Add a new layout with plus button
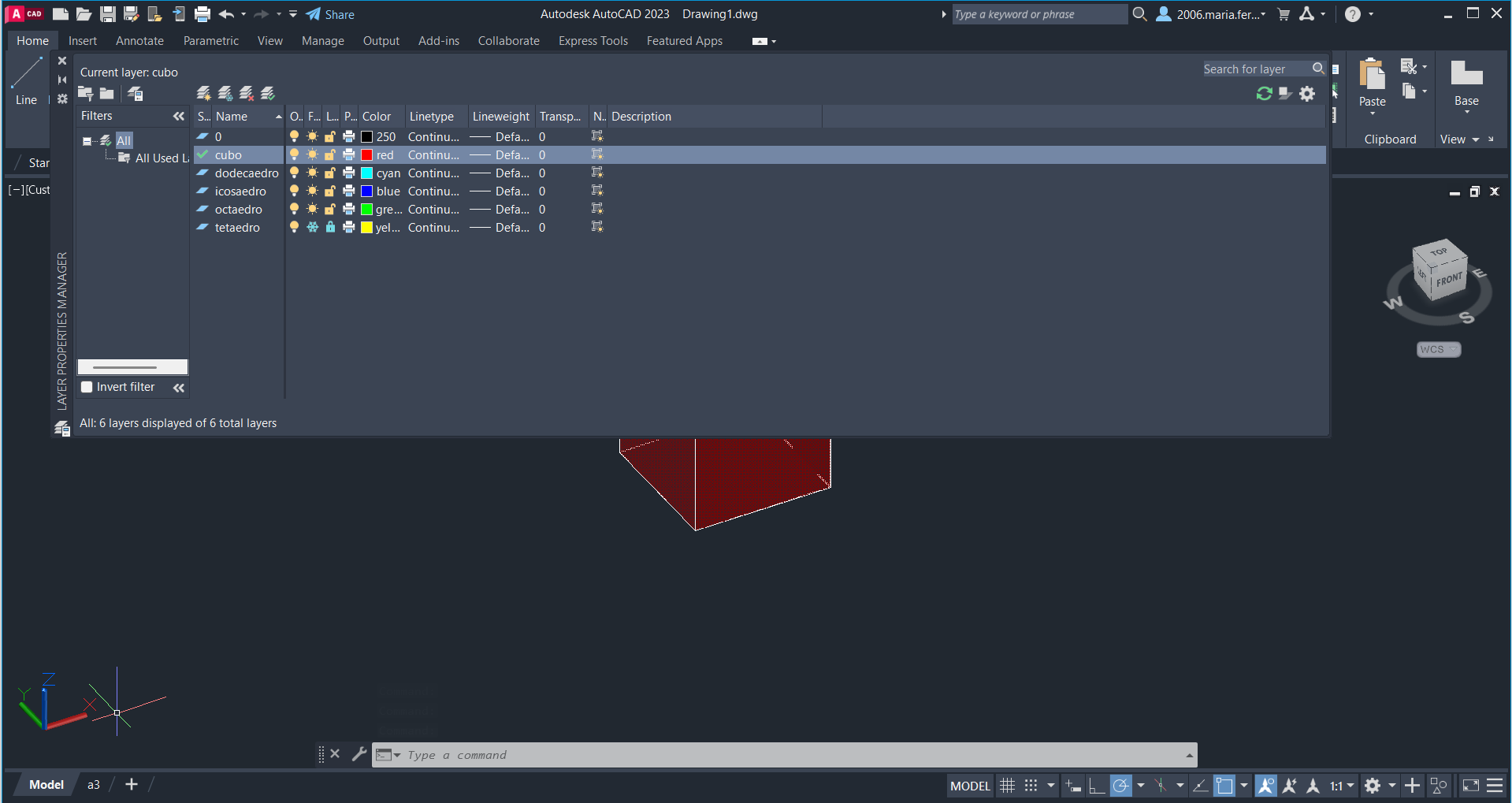1512x803 pixels. 132,784
